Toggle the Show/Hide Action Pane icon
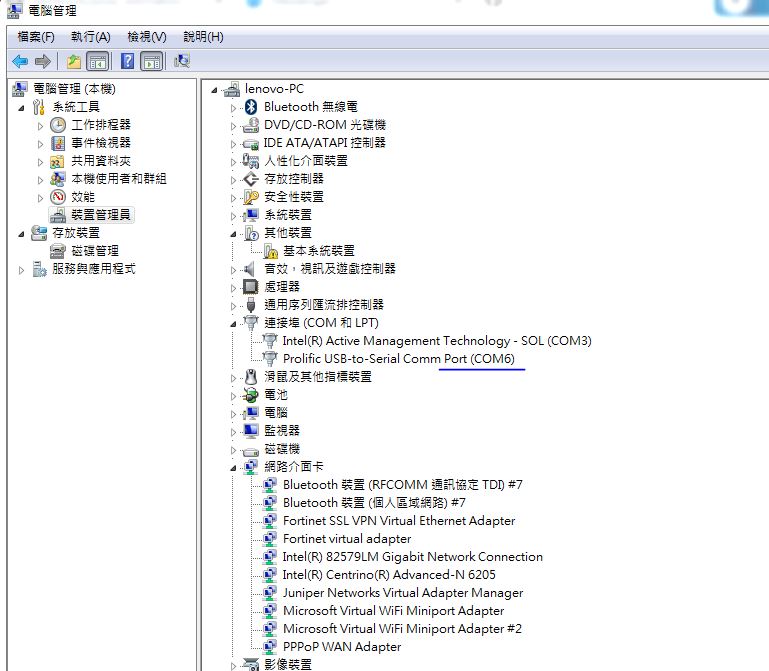Viewport: 769px width, 671px height. pos(152,61)
